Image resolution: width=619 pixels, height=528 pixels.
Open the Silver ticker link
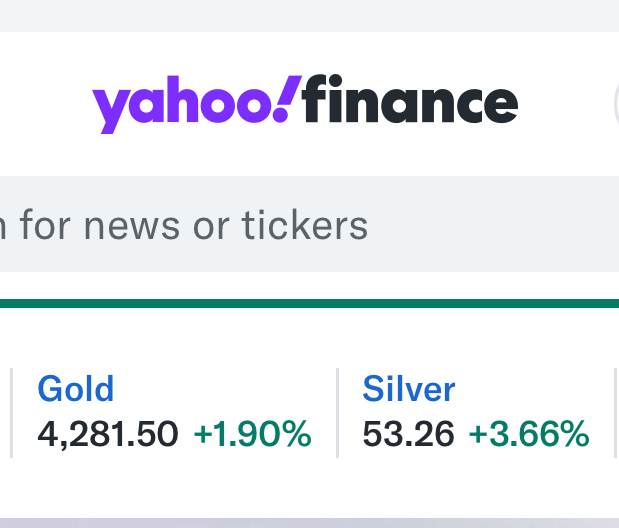tap(409, 388)
